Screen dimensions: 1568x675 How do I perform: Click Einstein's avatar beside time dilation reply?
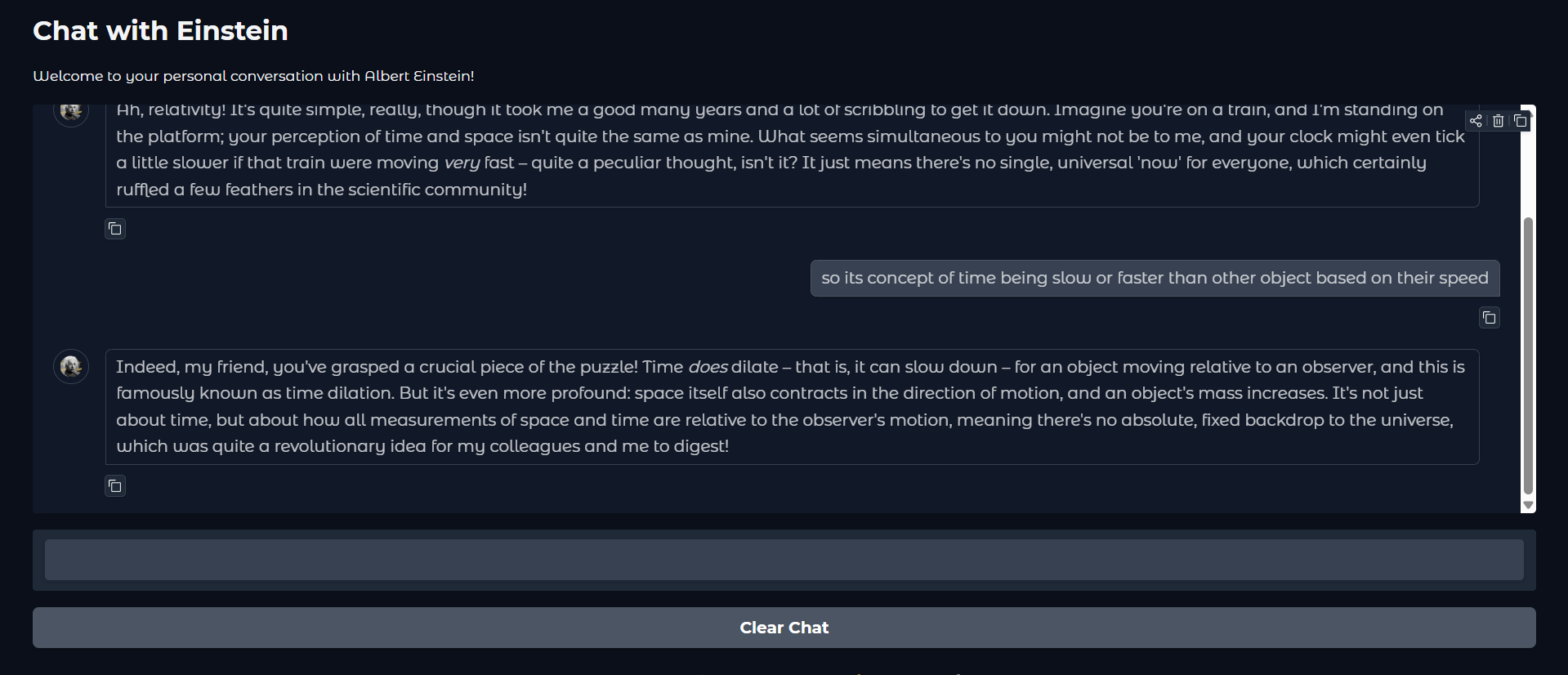[x=71, y=366]
